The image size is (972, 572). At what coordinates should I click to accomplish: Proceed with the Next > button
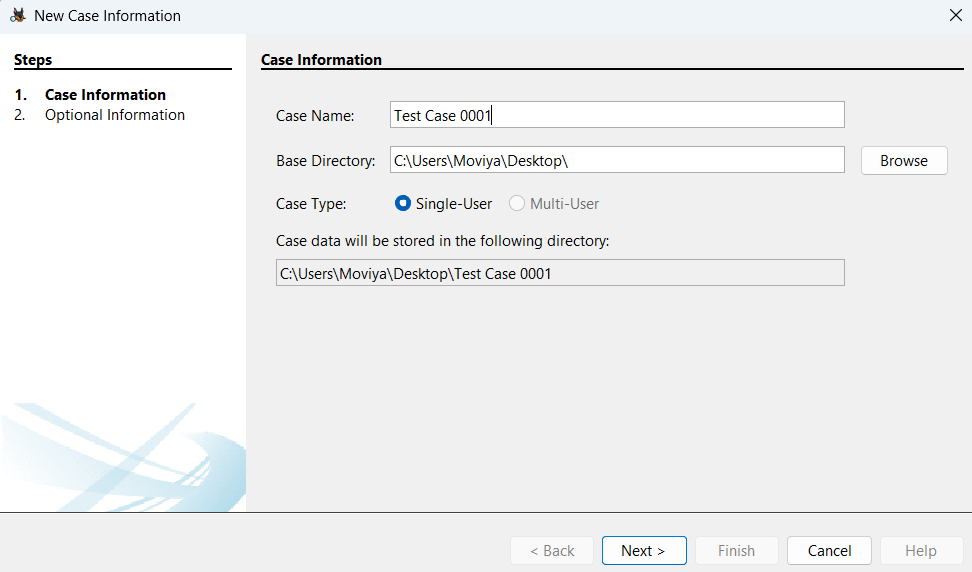pyautogui.click(x=644, y=551)
